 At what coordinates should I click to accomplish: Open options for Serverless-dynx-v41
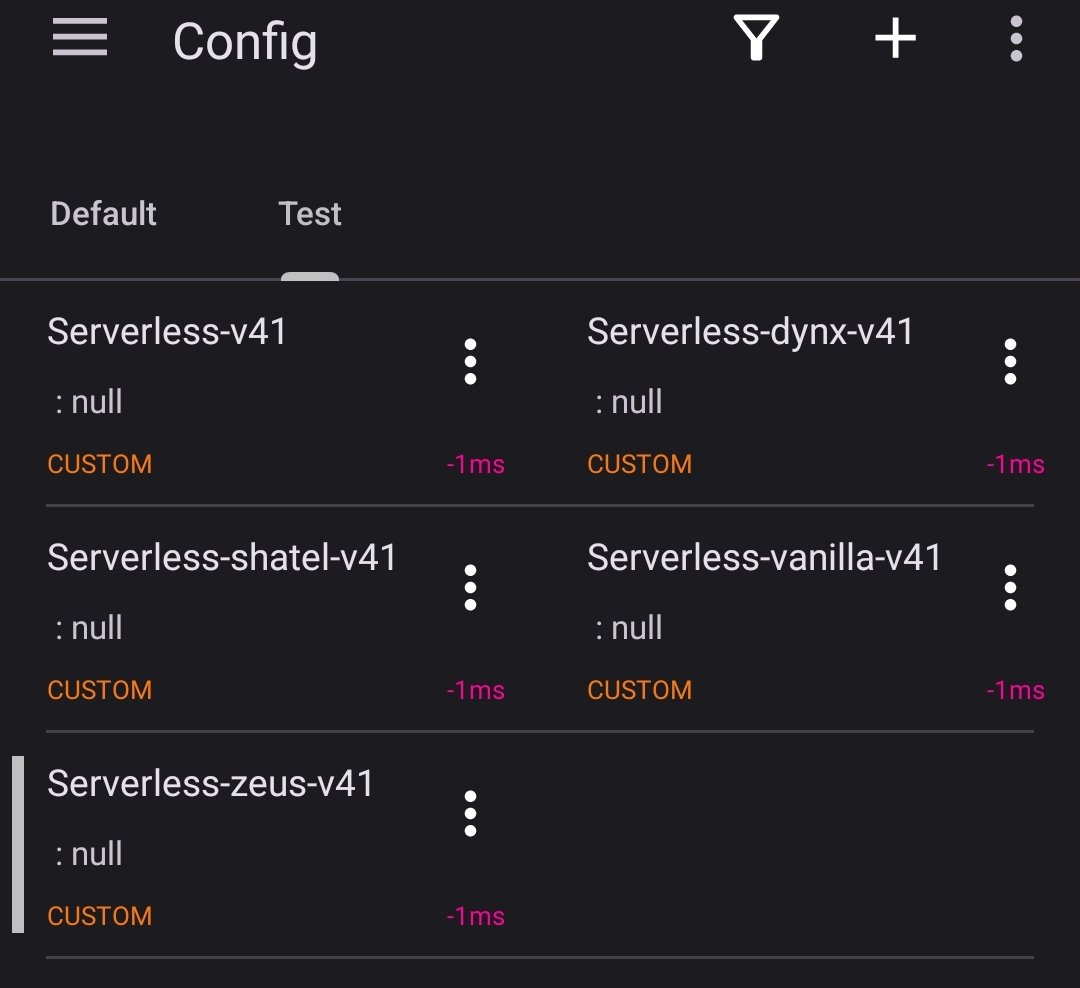tap(1010, 361)
